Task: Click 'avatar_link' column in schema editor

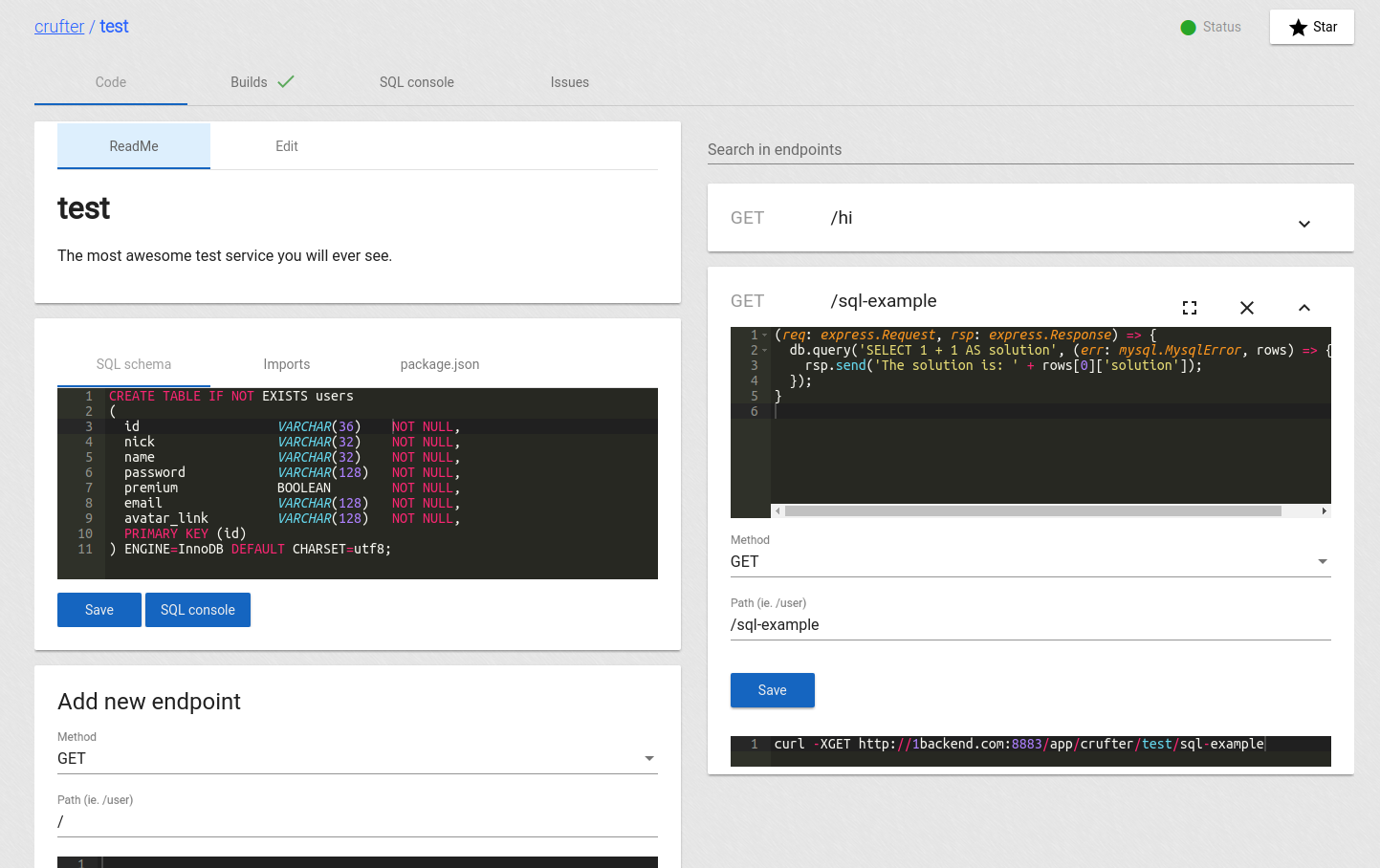Action: (x=166, y=519)
